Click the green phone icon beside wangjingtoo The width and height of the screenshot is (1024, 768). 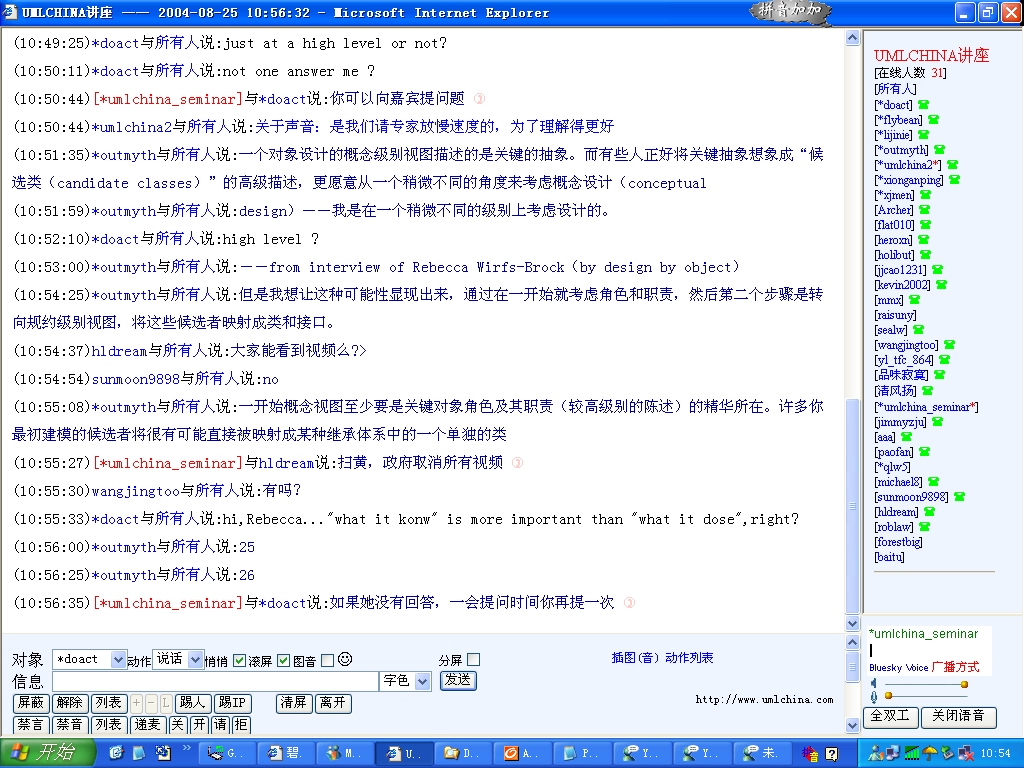pyautogui.click(x=949, y=345)
